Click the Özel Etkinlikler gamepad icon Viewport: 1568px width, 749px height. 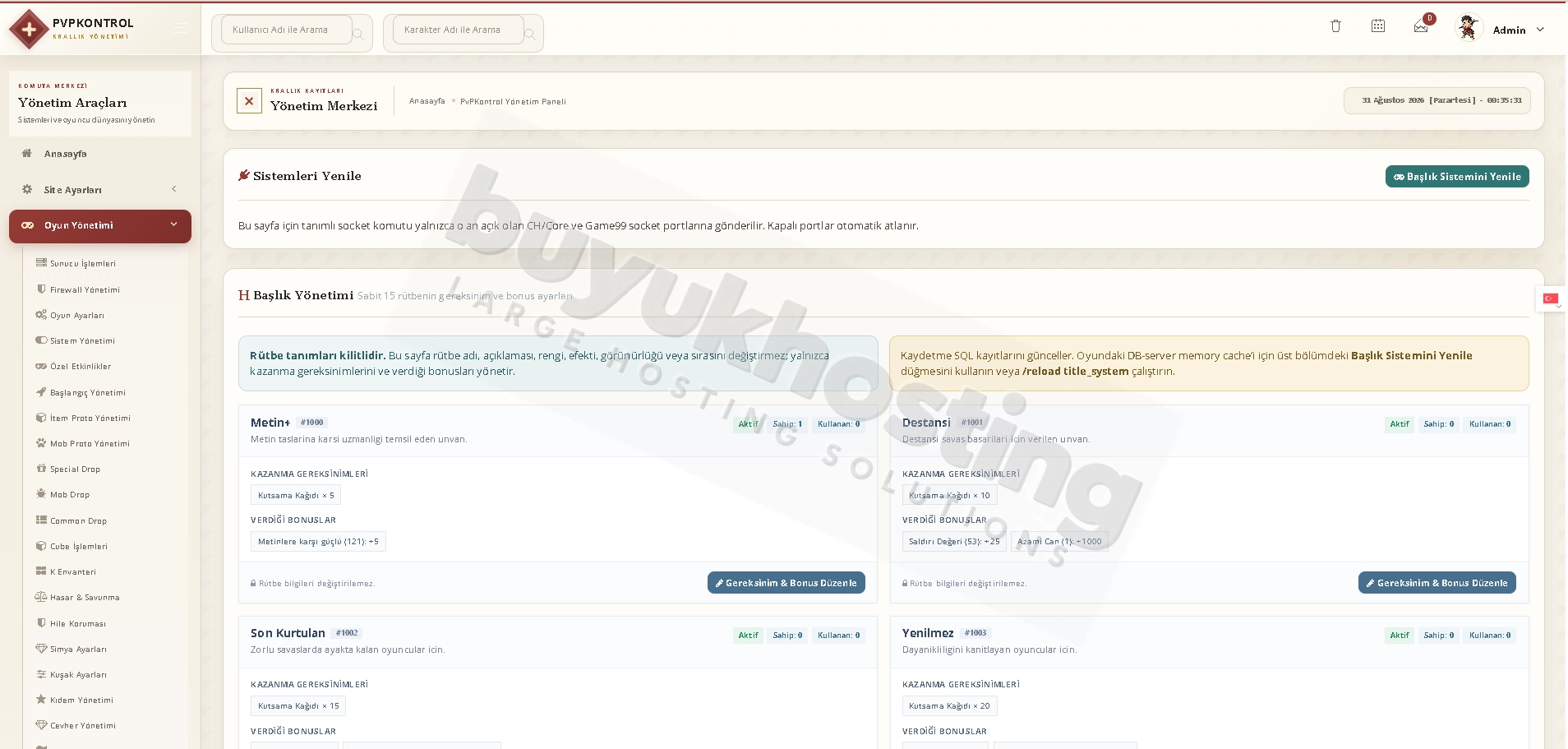41,366
